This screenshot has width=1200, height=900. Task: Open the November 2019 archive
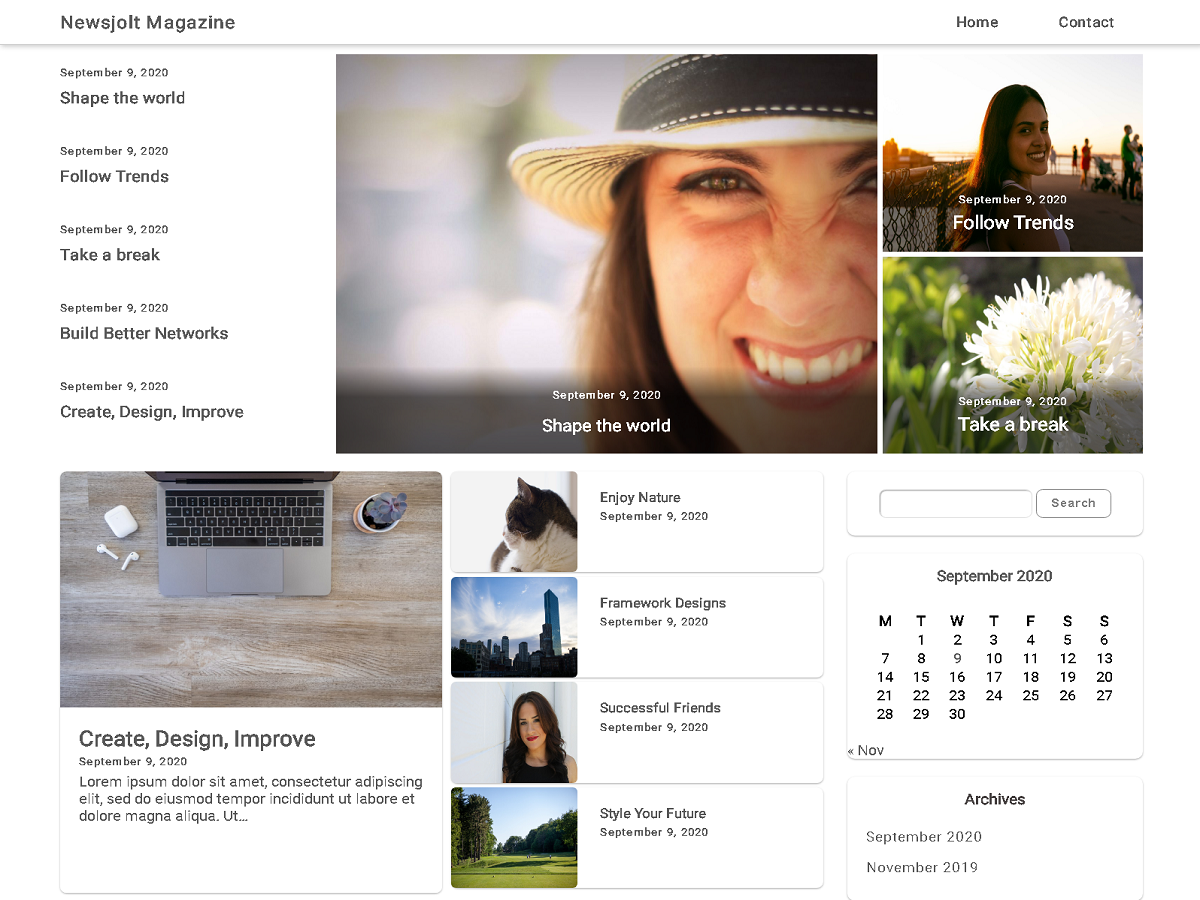pyautogui.click(x=922, y=867)
